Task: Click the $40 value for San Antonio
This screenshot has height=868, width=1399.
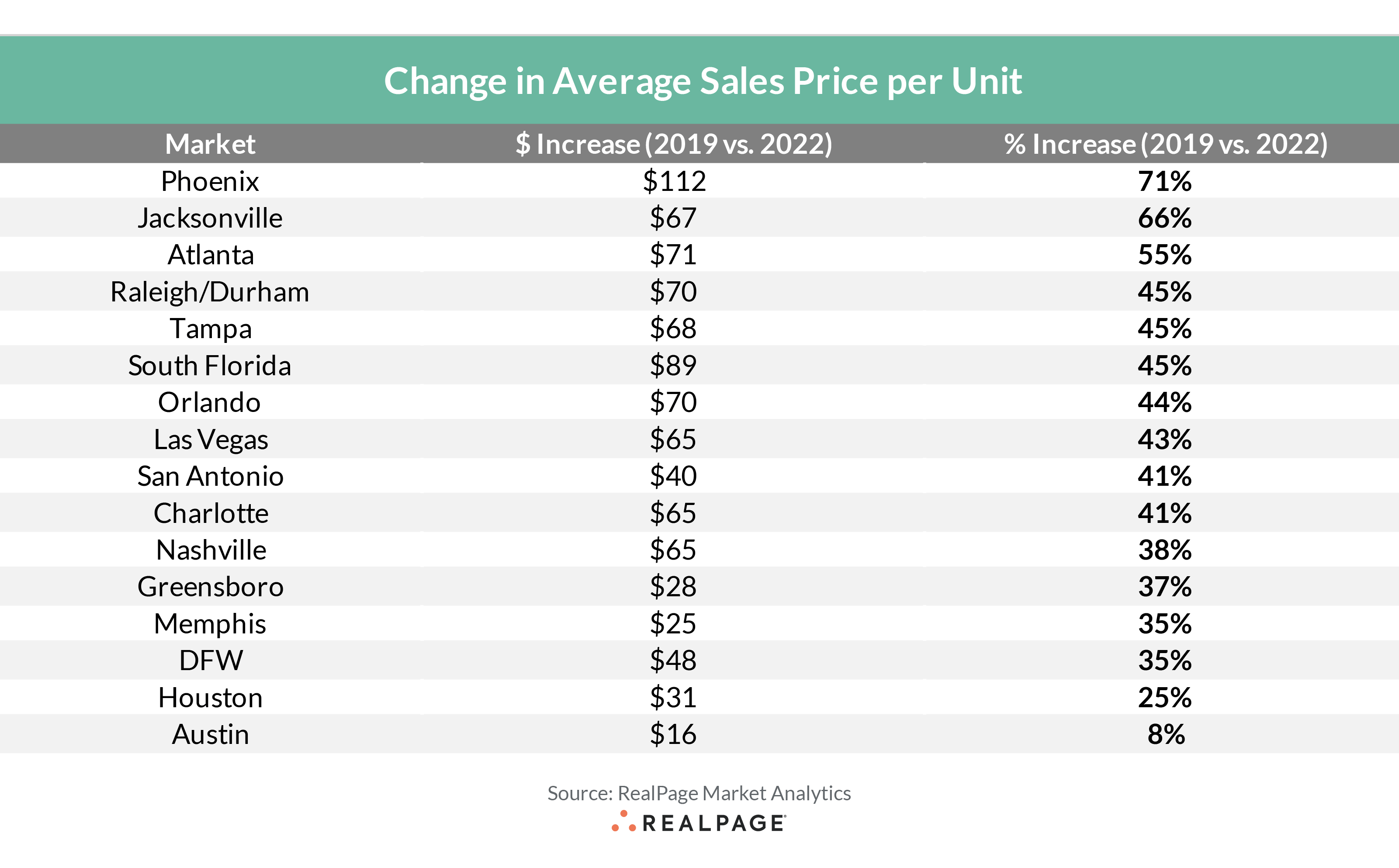Action: pos(673,477)
